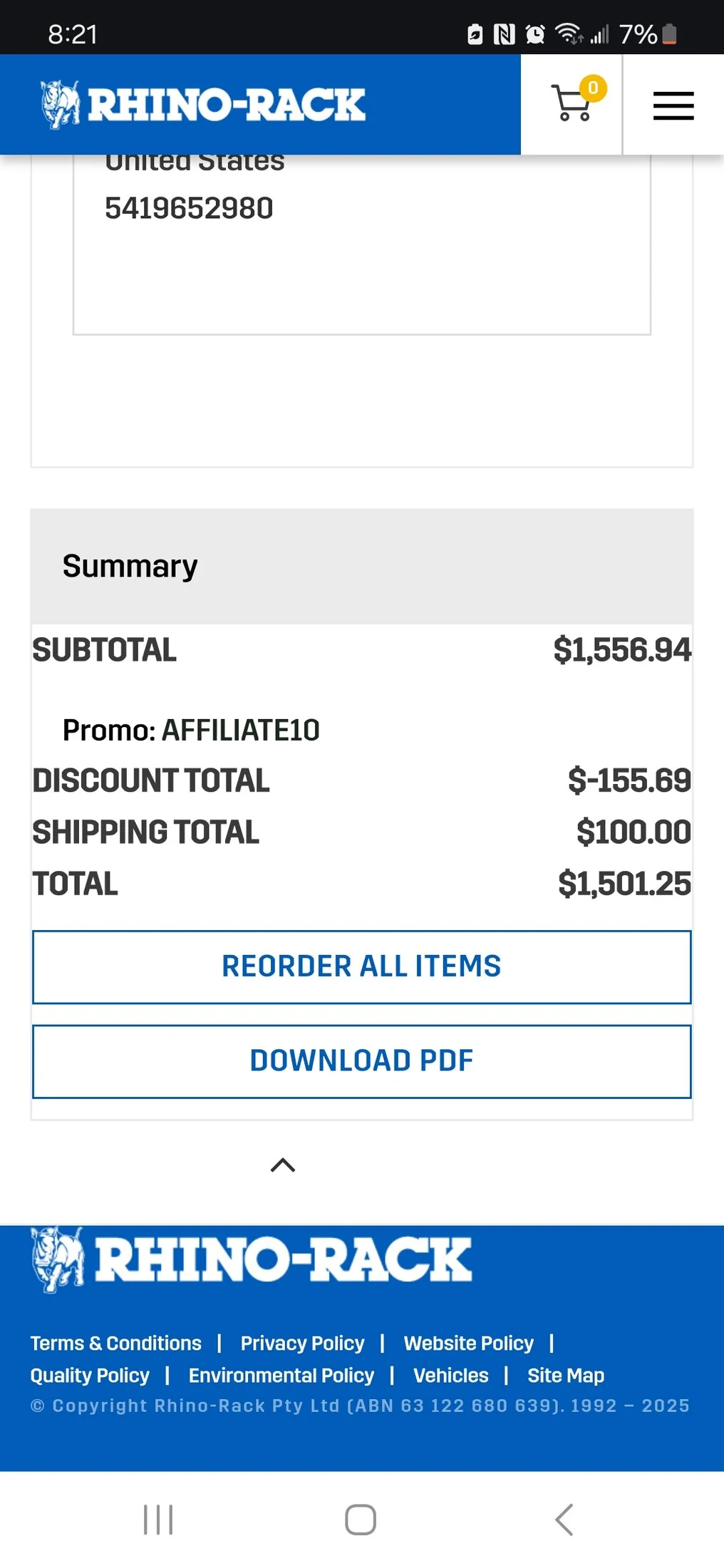The width and height of the screenshot is (724, 1568).
Task: Click Reorder All Items button
Action: (x=361, y=966)
